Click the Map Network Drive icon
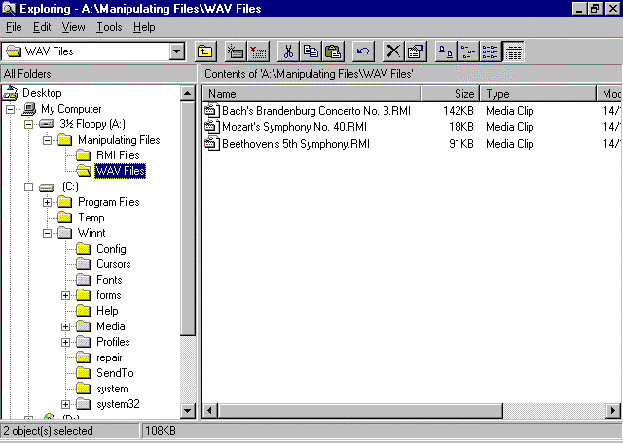 coord(235,51)
